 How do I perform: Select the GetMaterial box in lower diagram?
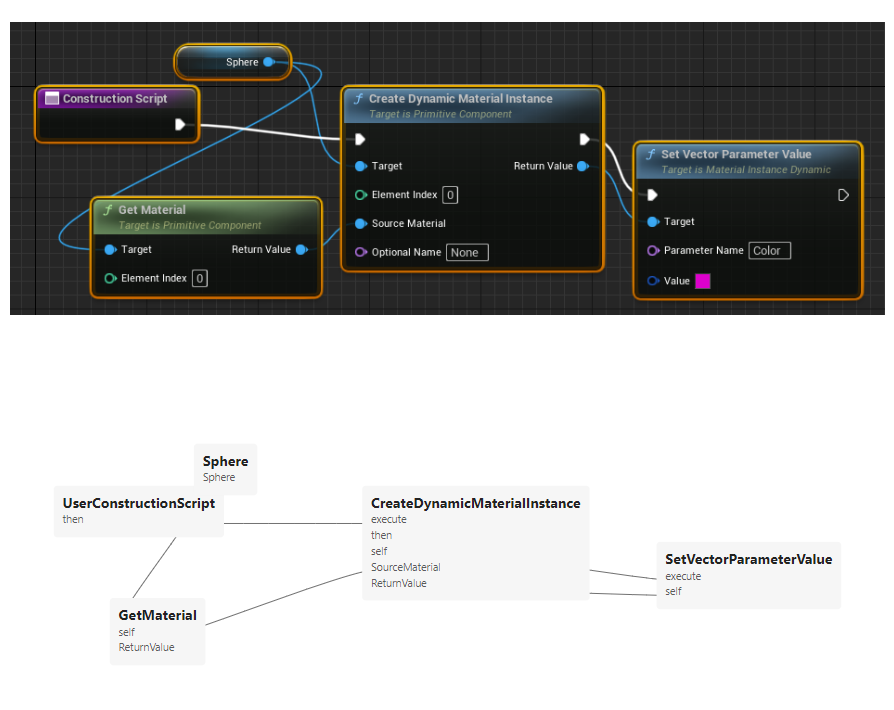point(157,630)
